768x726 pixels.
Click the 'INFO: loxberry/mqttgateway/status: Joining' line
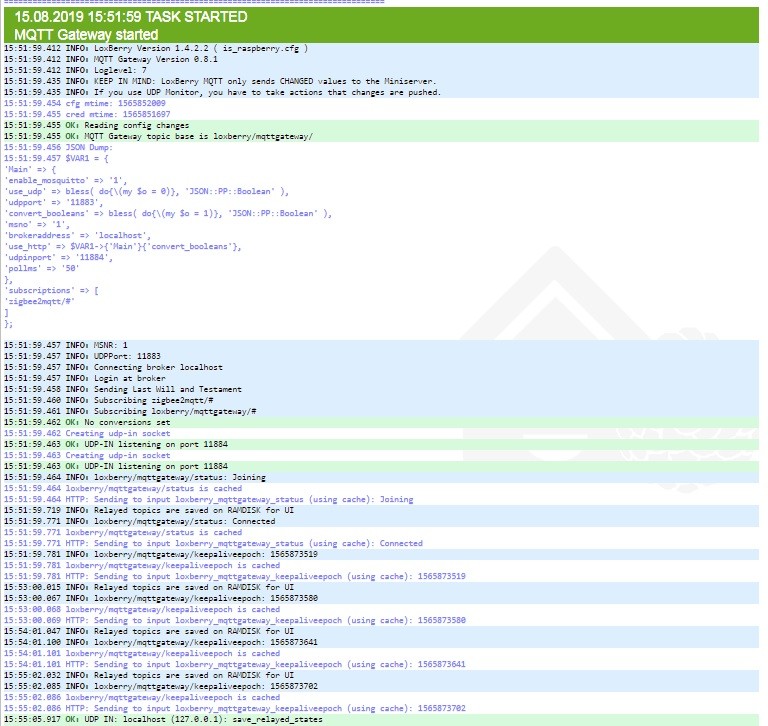(135, 478)
